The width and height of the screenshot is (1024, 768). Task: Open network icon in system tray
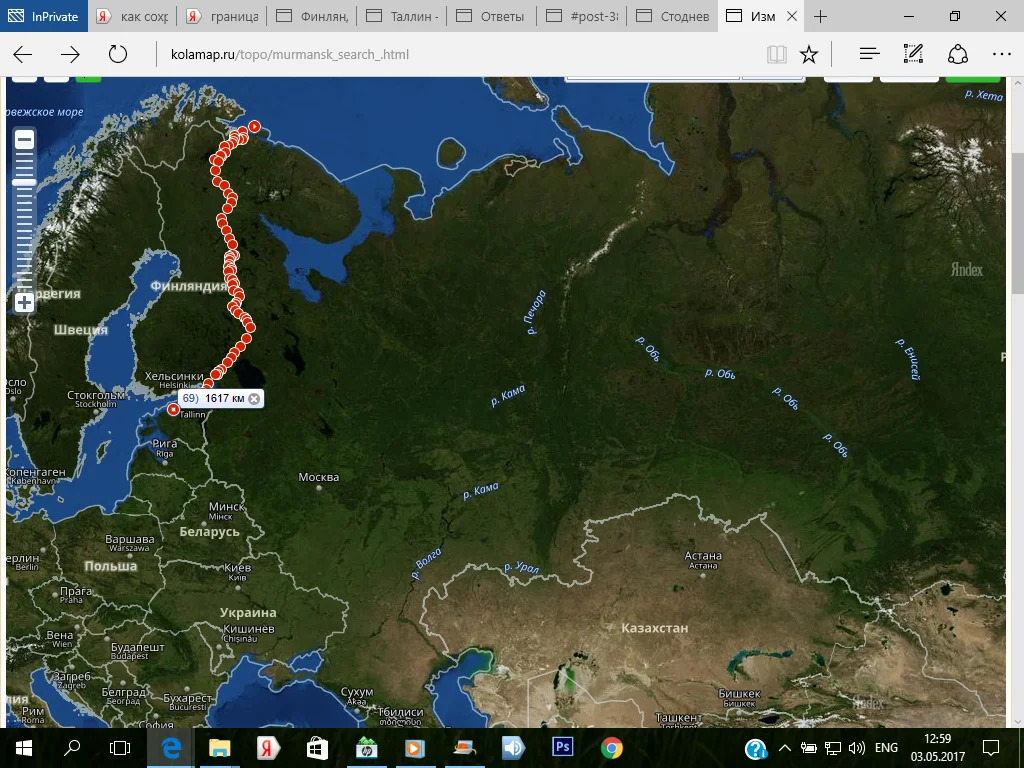pyautogui.click(x=833, y=748)
